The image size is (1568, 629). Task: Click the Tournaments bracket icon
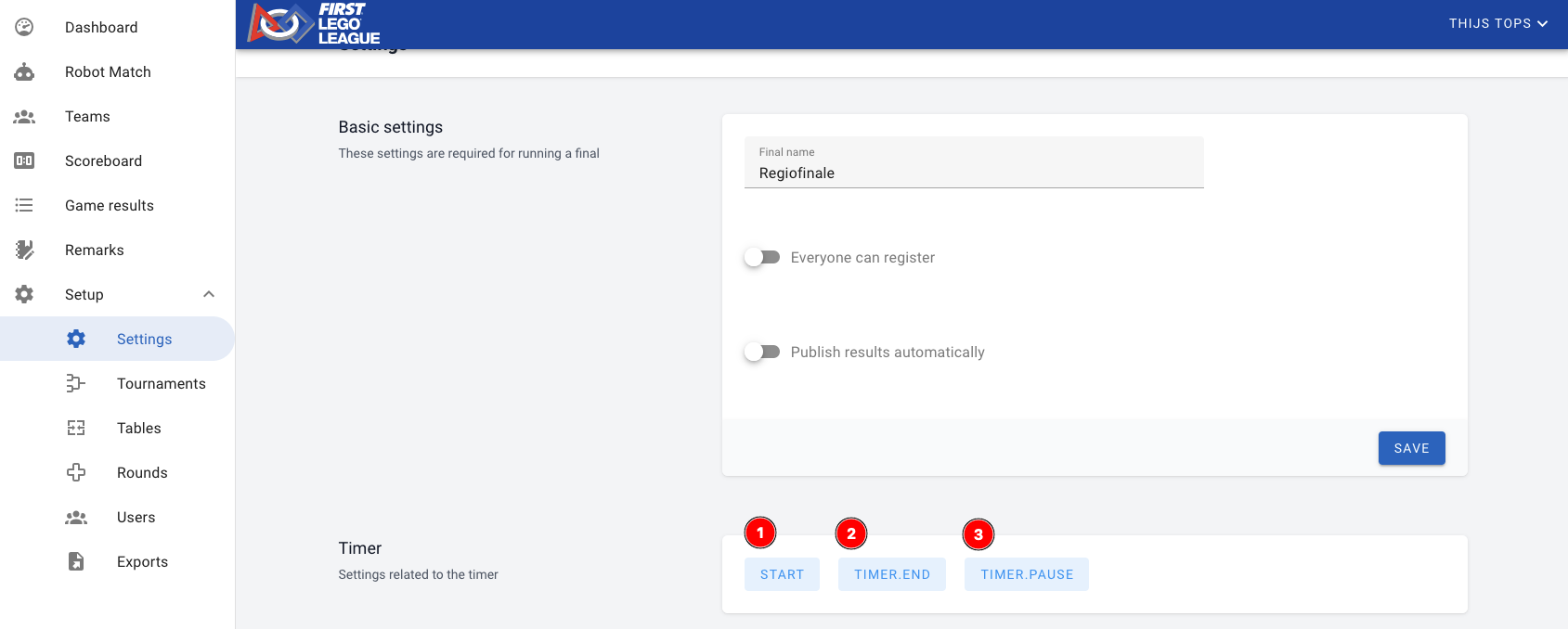76,384
